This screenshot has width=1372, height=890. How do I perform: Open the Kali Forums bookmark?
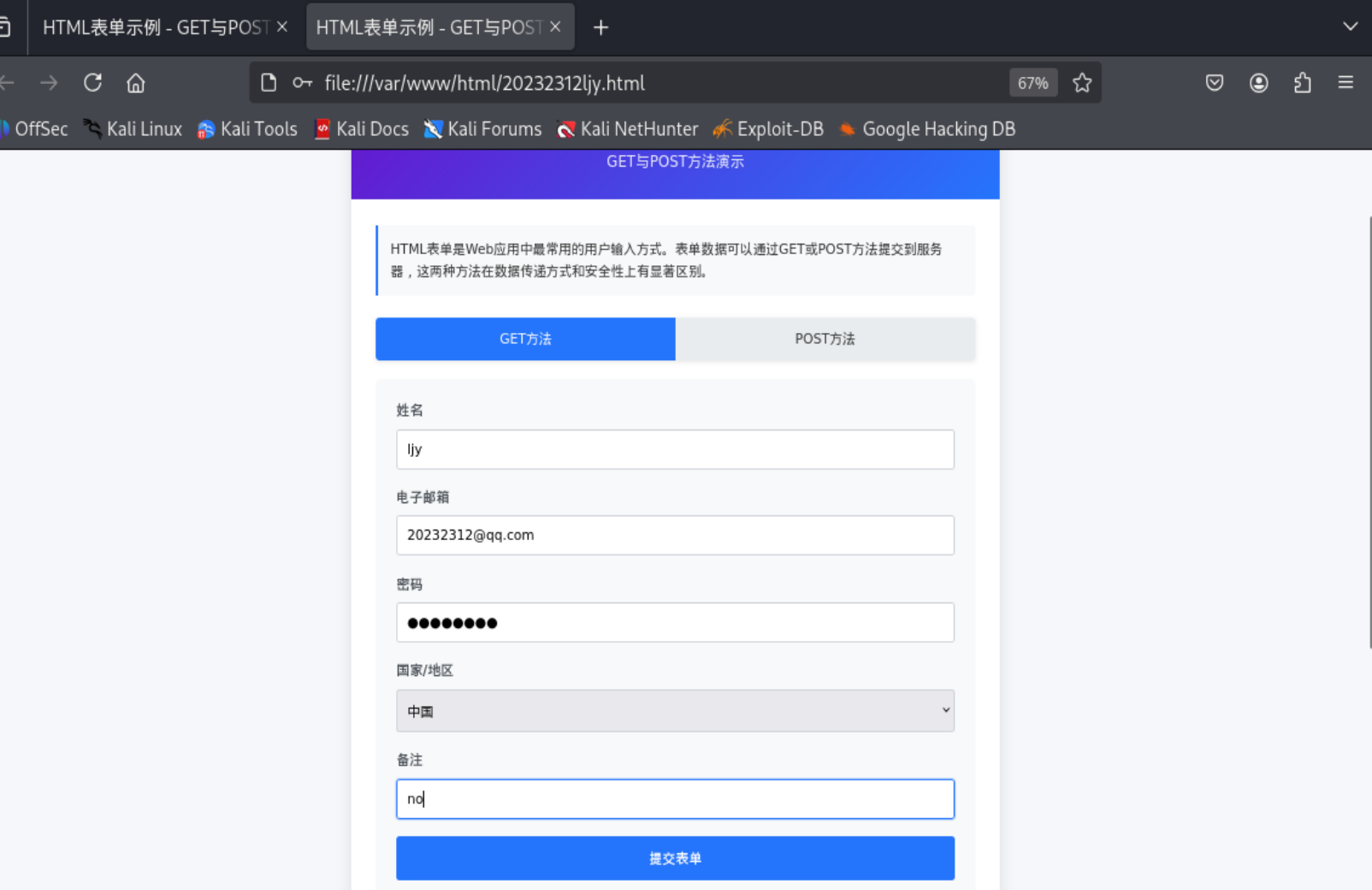pos(483,129)
